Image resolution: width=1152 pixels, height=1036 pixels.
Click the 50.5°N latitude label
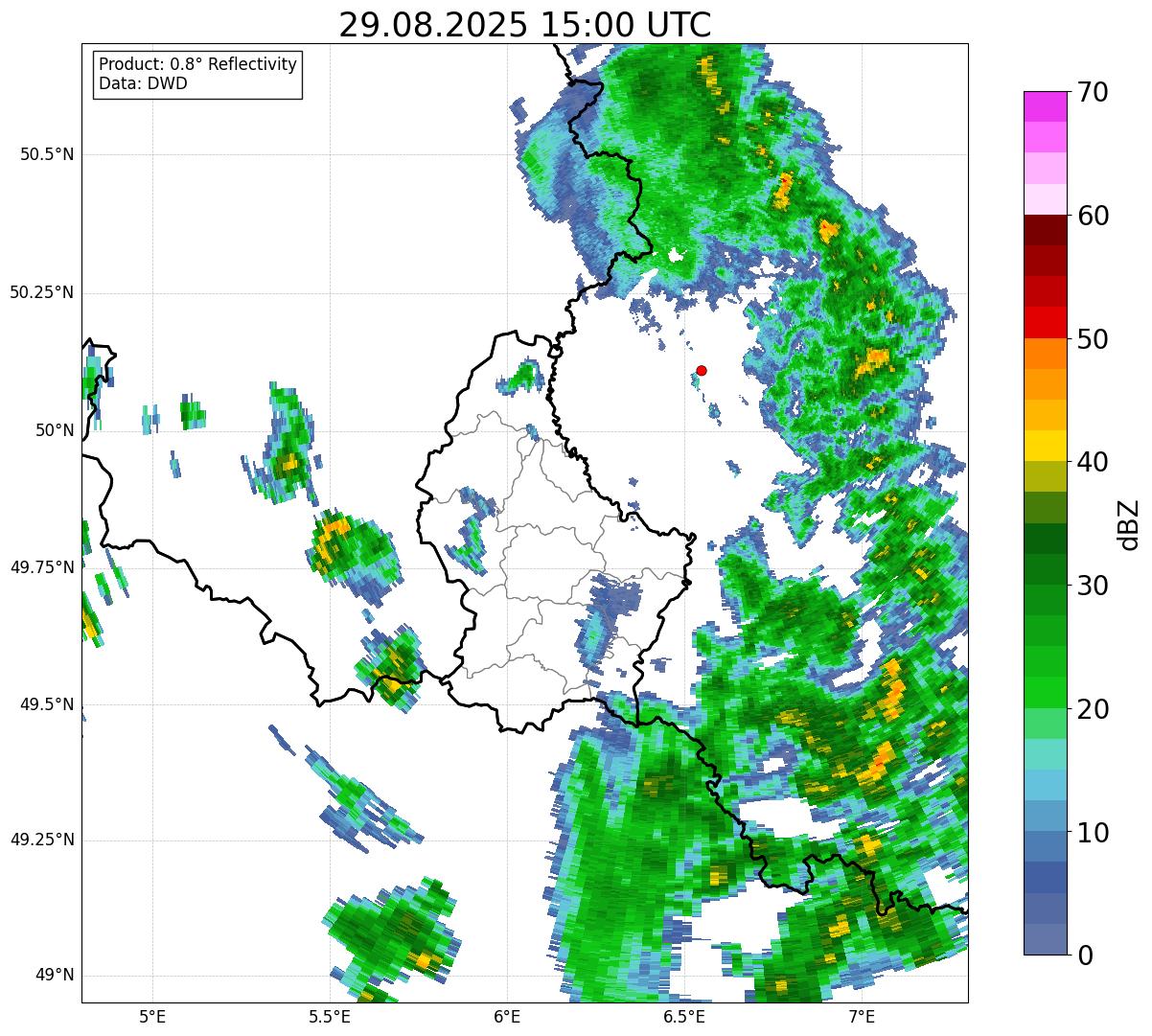[47, 154]
